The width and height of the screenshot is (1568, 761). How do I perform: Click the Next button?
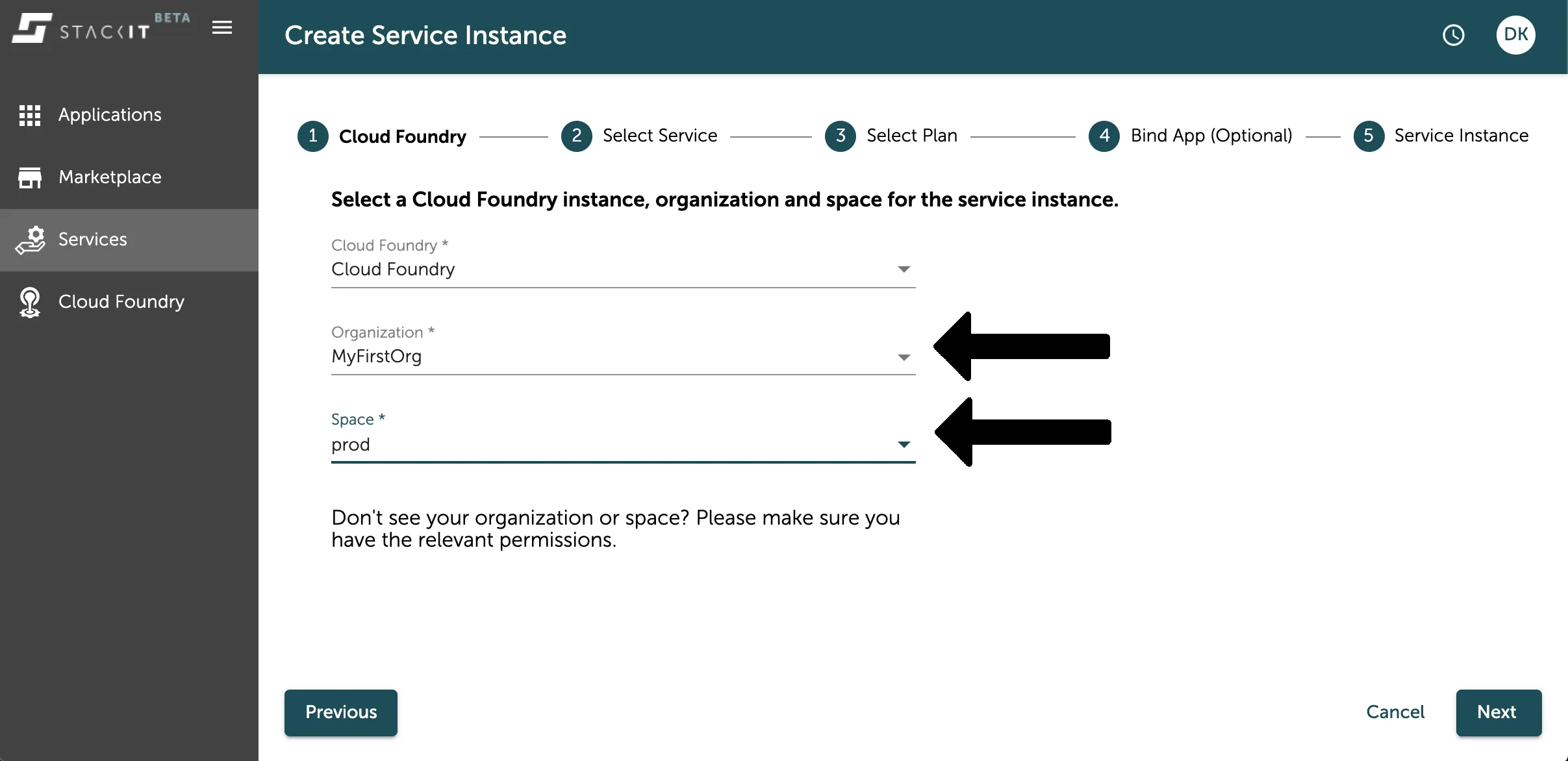pyautogui.click(x=1498, y=712)
